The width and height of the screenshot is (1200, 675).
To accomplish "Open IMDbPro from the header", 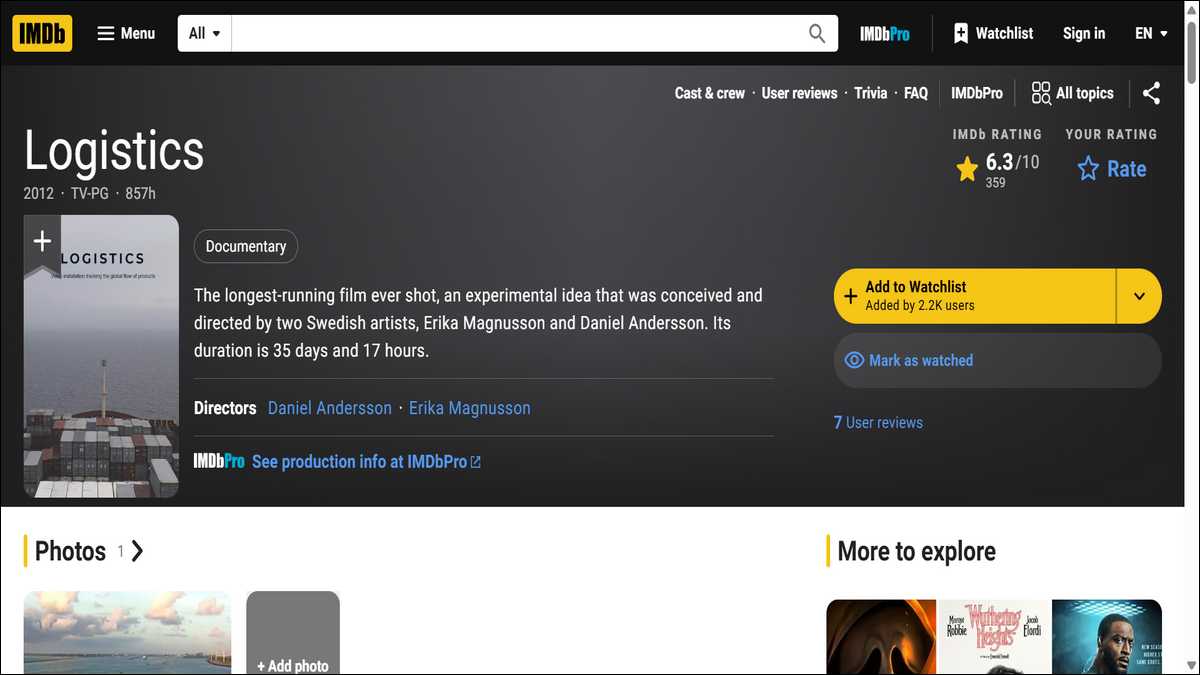I will tap(885, 33).
